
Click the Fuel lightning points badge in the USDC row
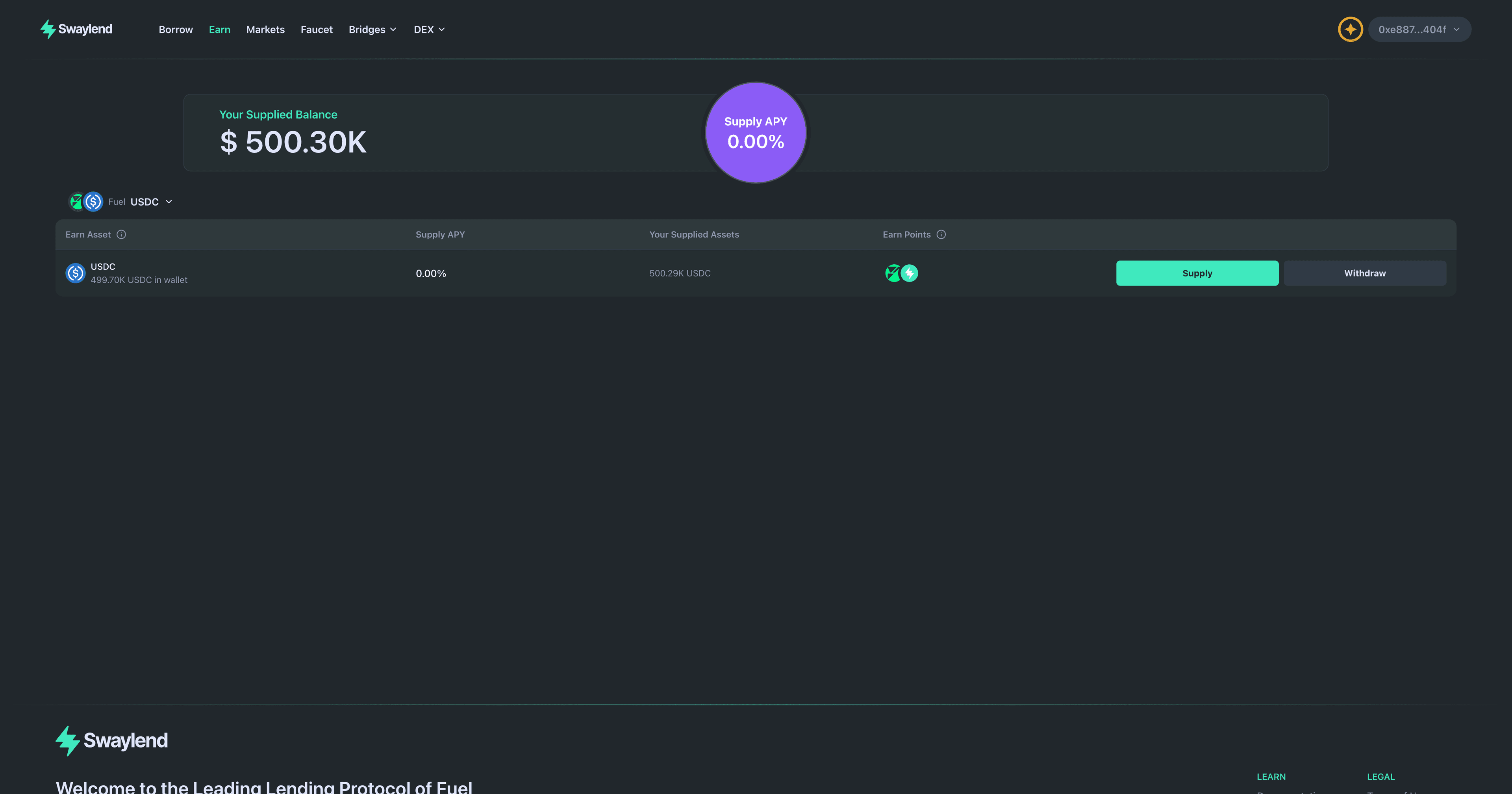pos(909,273)
